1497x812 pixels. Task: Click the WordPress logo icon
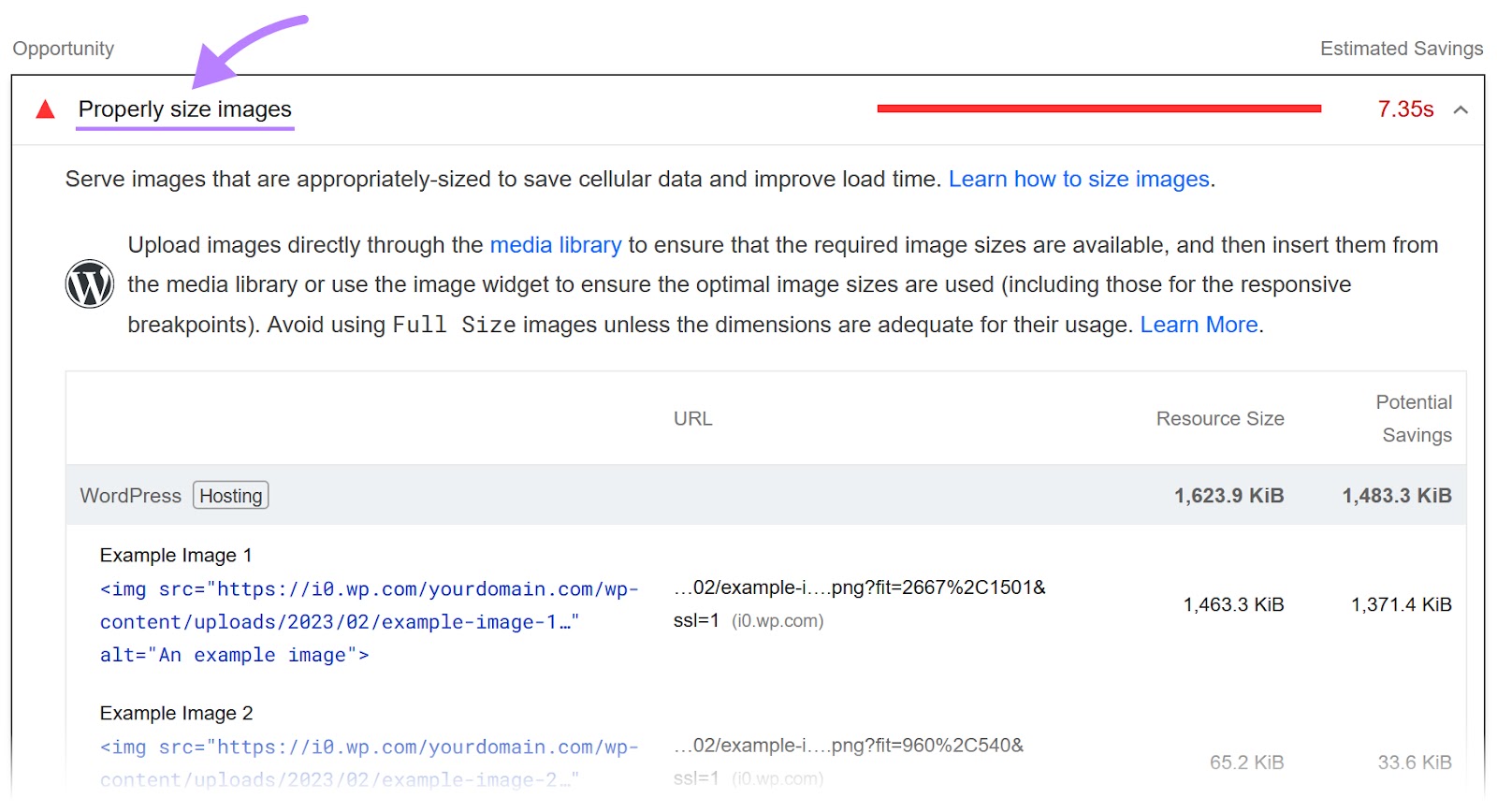[90, 284]
